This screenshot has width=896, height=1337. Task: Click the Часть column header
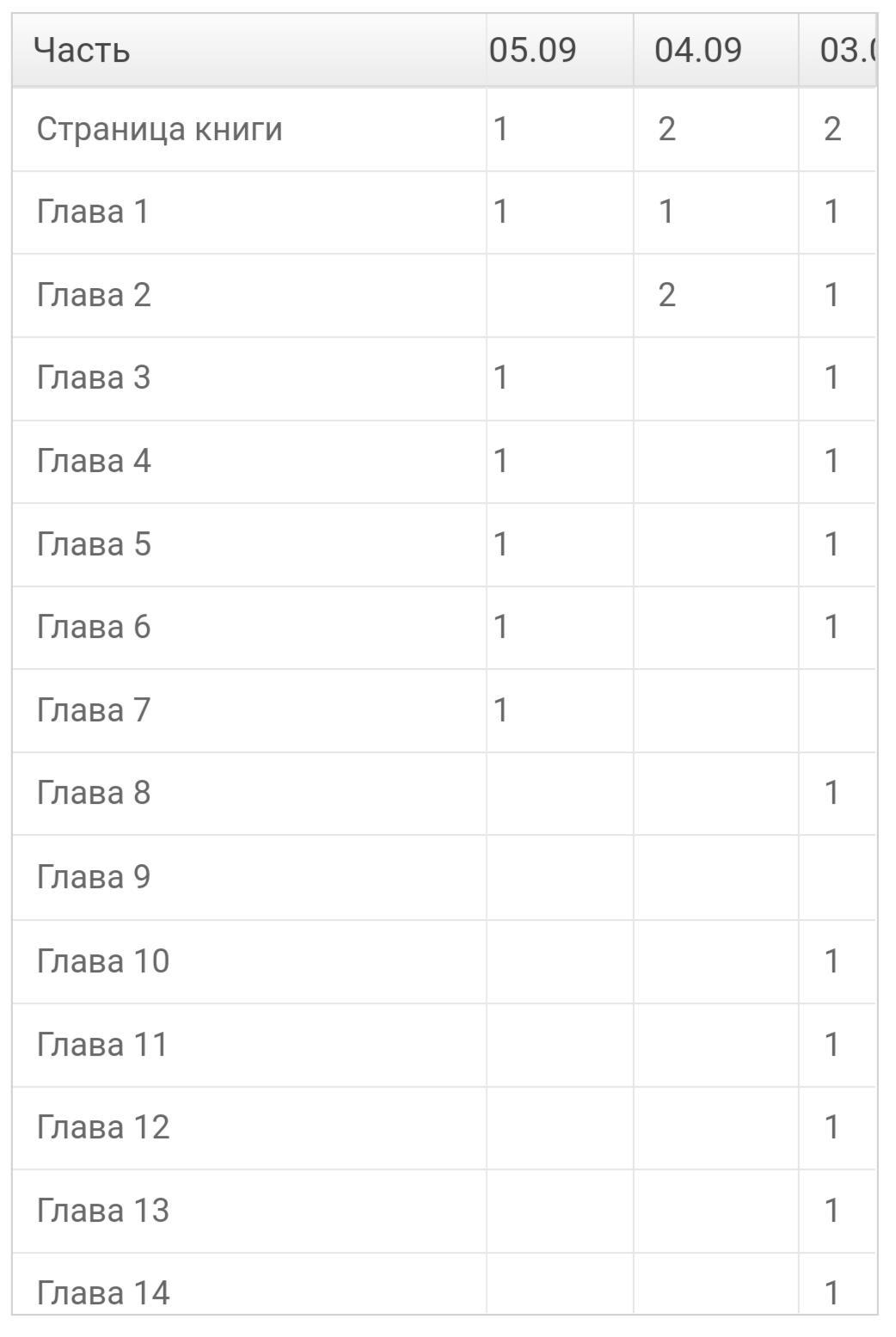click(x=82, y=50)
